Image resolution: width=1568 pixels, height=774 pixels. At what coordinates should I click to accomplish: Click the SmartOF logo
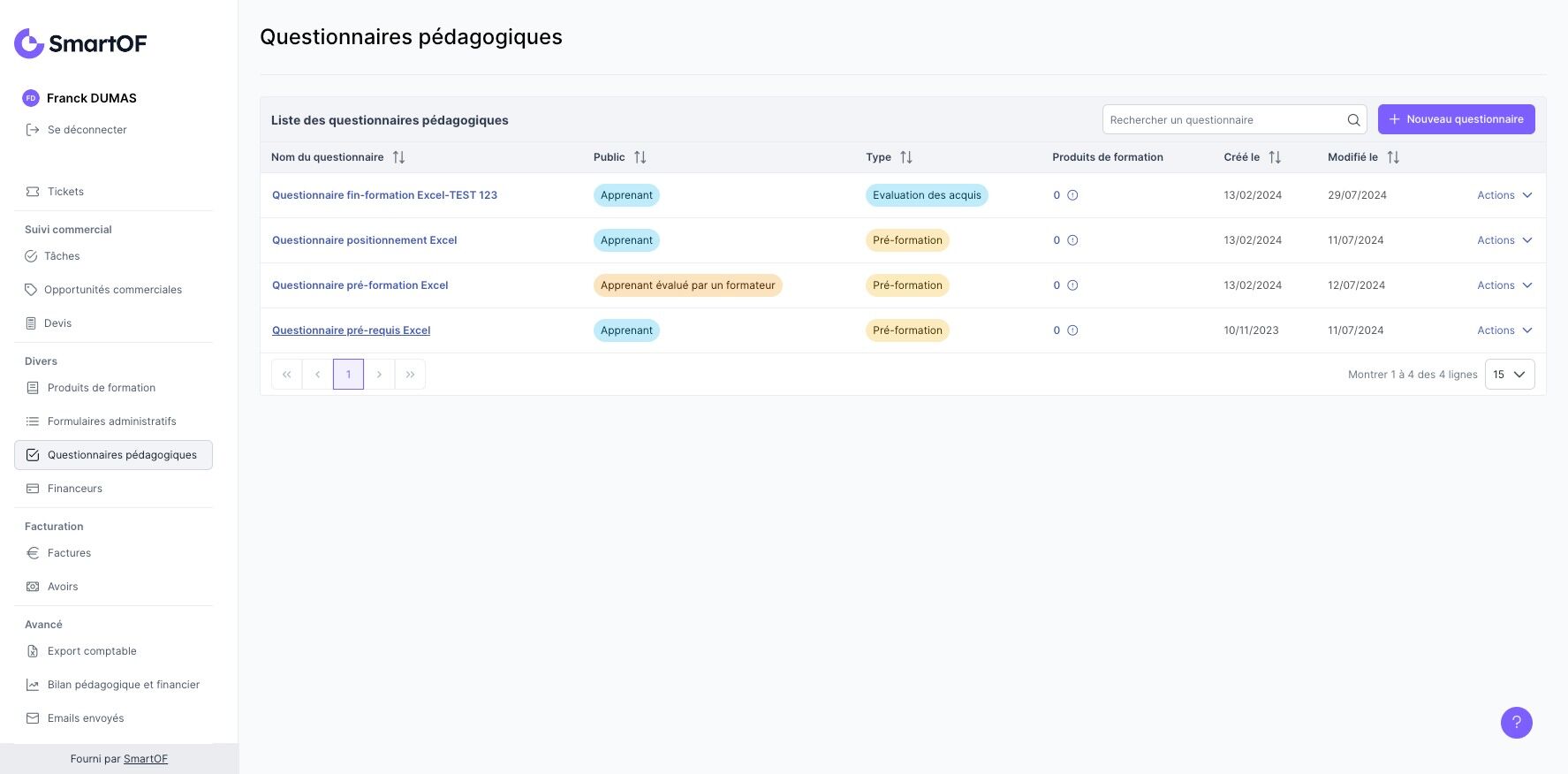coord(80,43)
